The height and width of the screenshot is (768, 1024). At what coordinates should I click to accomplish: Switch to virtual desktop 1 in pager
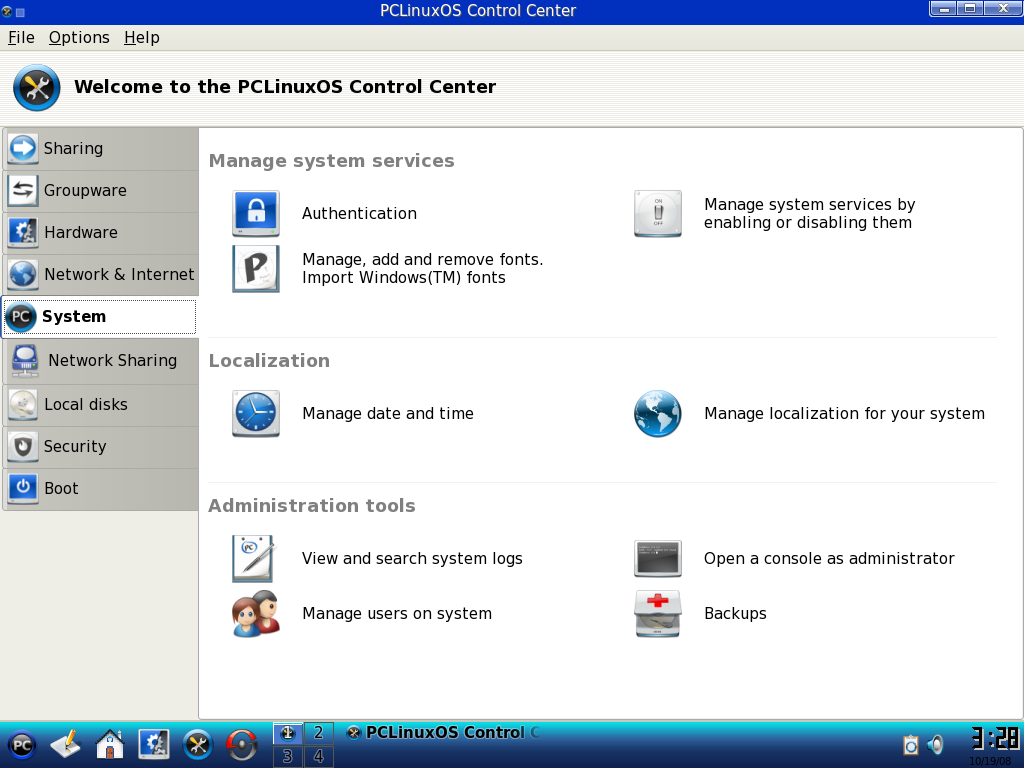(287, 733)
